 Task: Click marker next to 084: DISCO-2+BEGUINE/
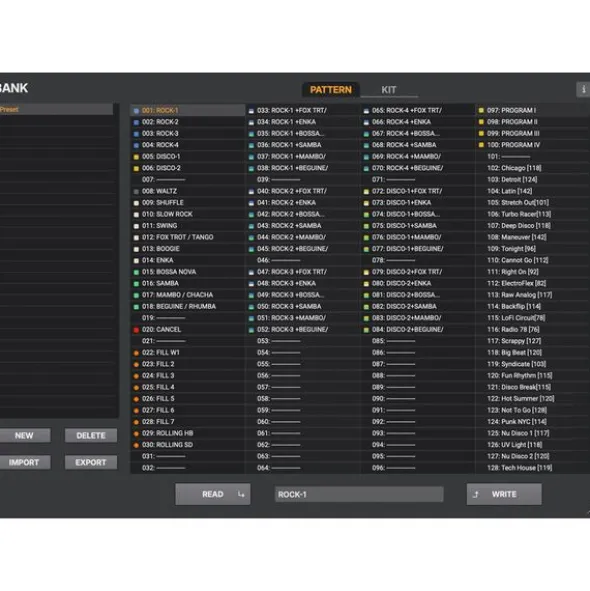point(366,330)
